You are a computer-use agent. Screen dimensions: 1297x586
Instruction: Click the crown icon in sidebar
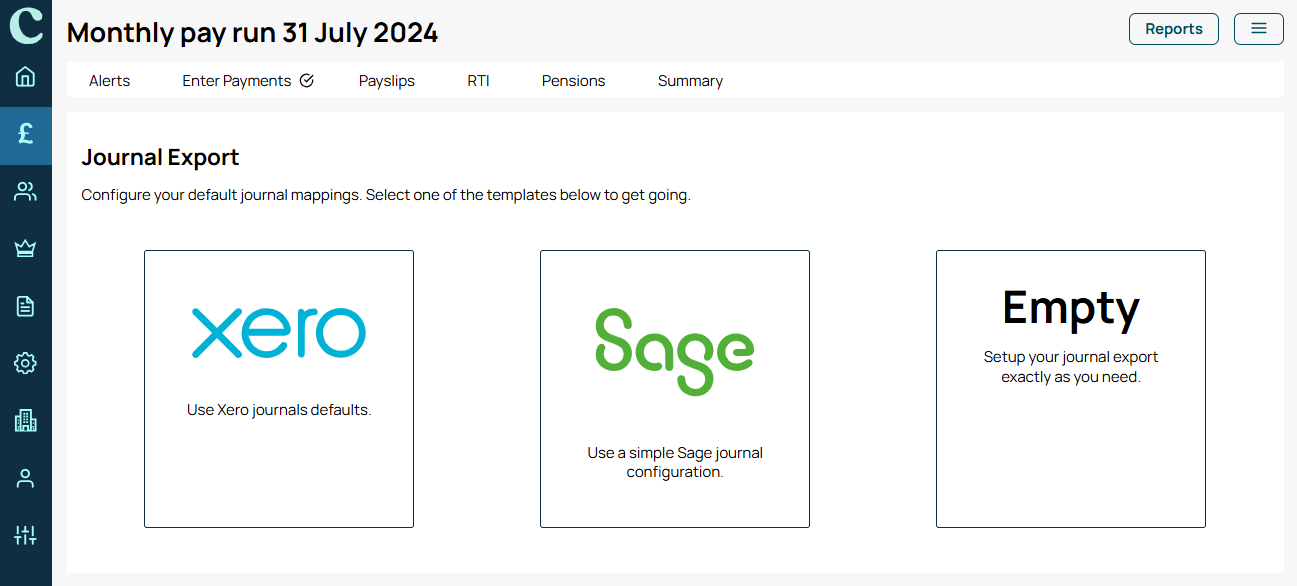[x=26, y=249]
